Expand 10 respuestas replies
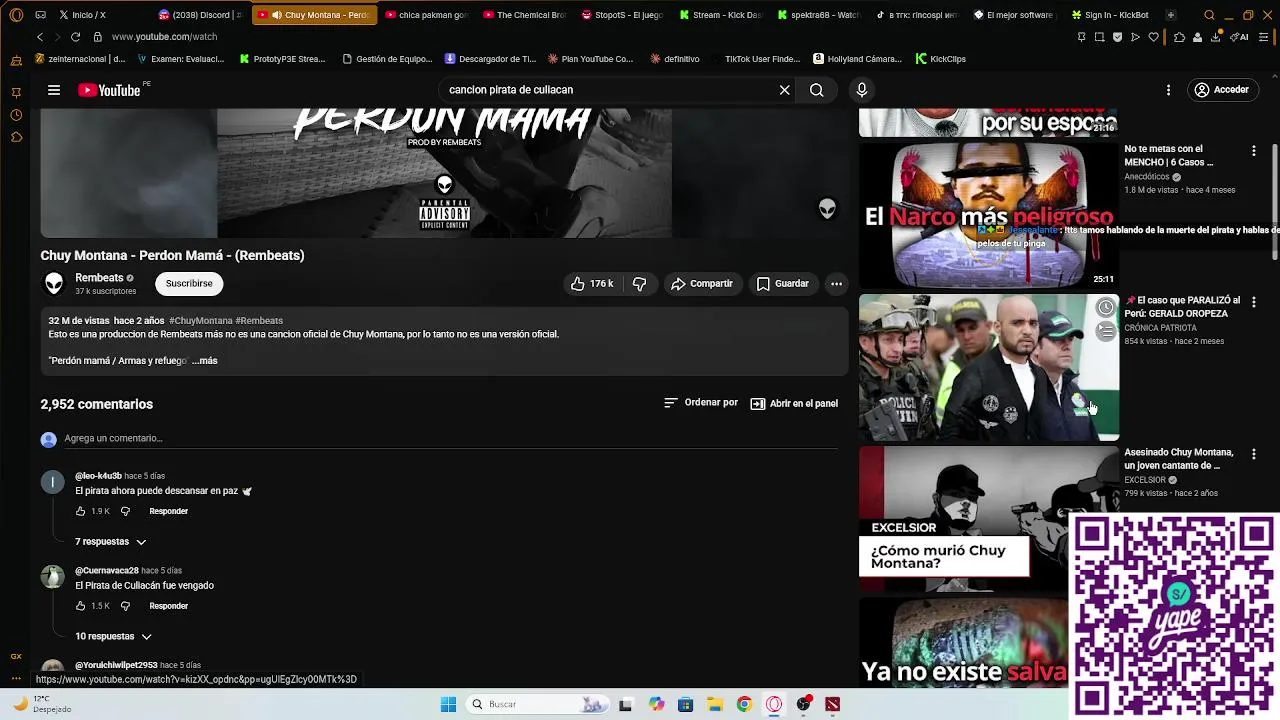This screenshot has width=1280, height=720. coord(113,637)
